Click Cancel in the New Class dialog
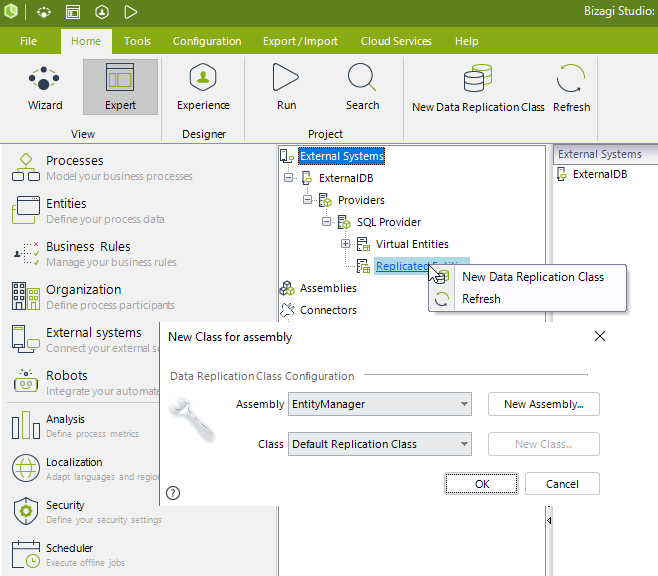Screen dimensions: 658x576 click(x=562, y=484)
